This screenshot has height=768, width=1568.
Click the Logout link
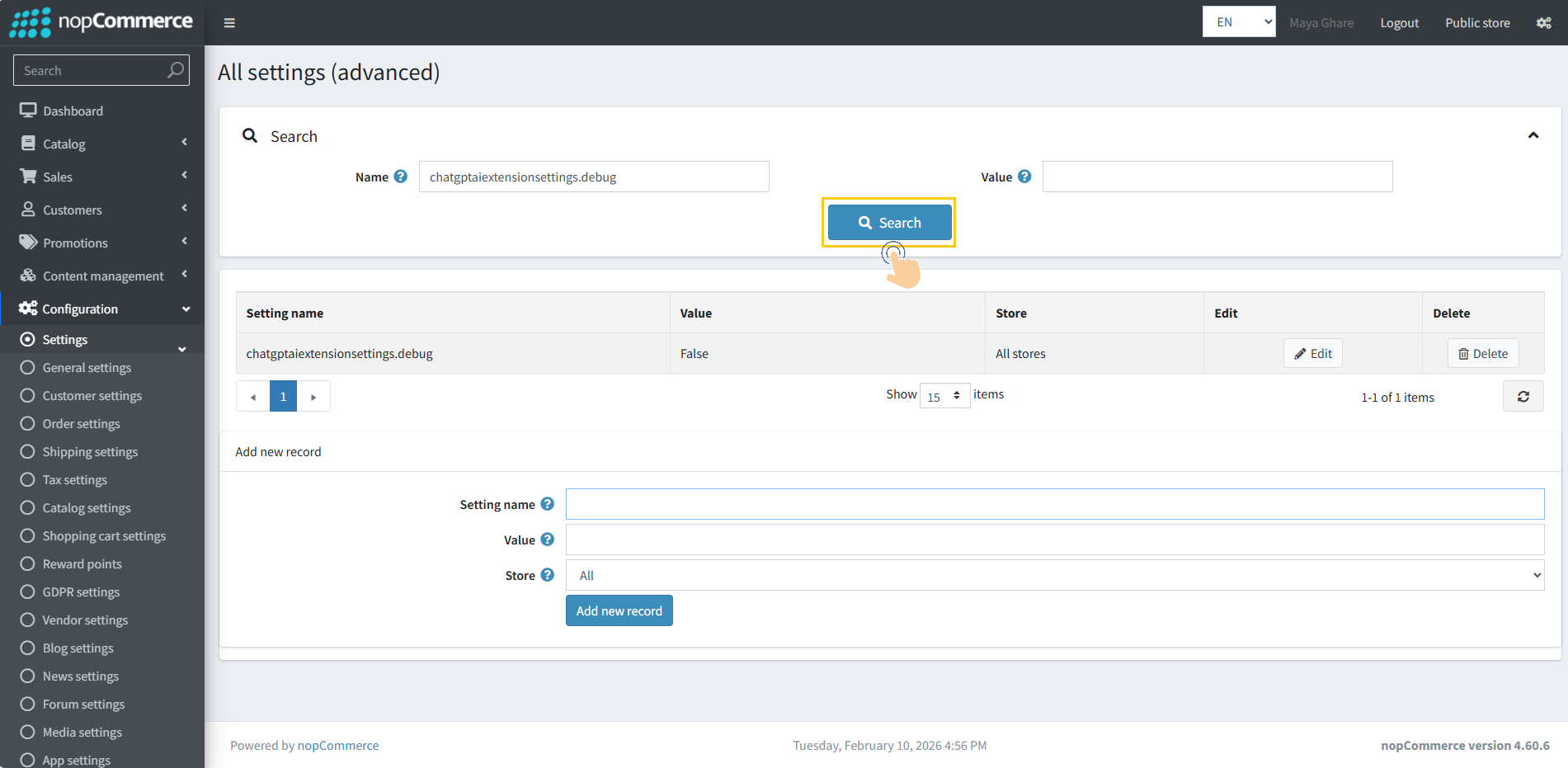coord(1399,22)
